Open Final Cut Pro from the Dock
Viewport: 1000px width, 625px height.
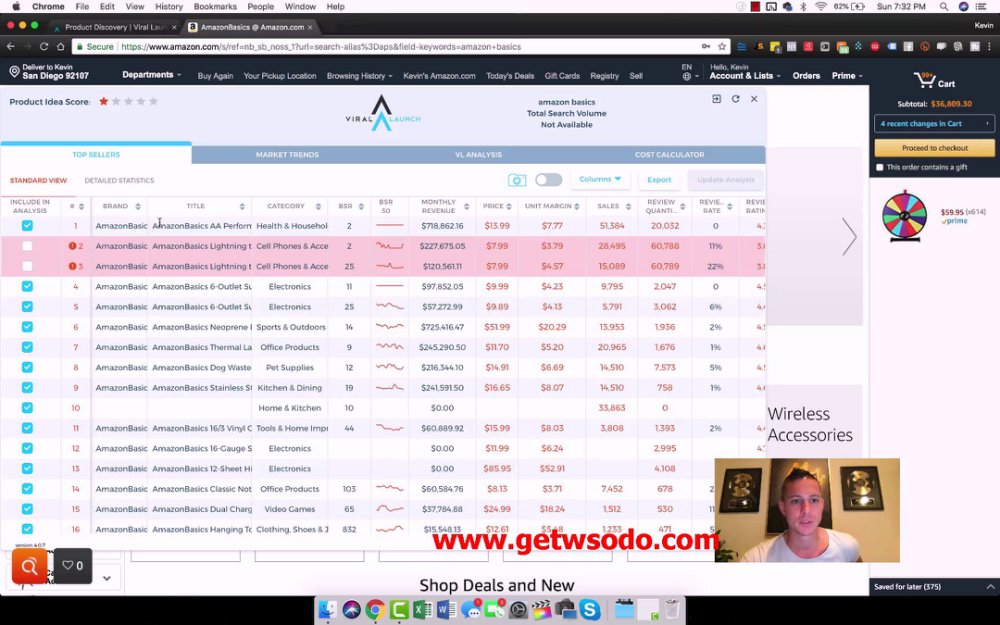(541, 610)
